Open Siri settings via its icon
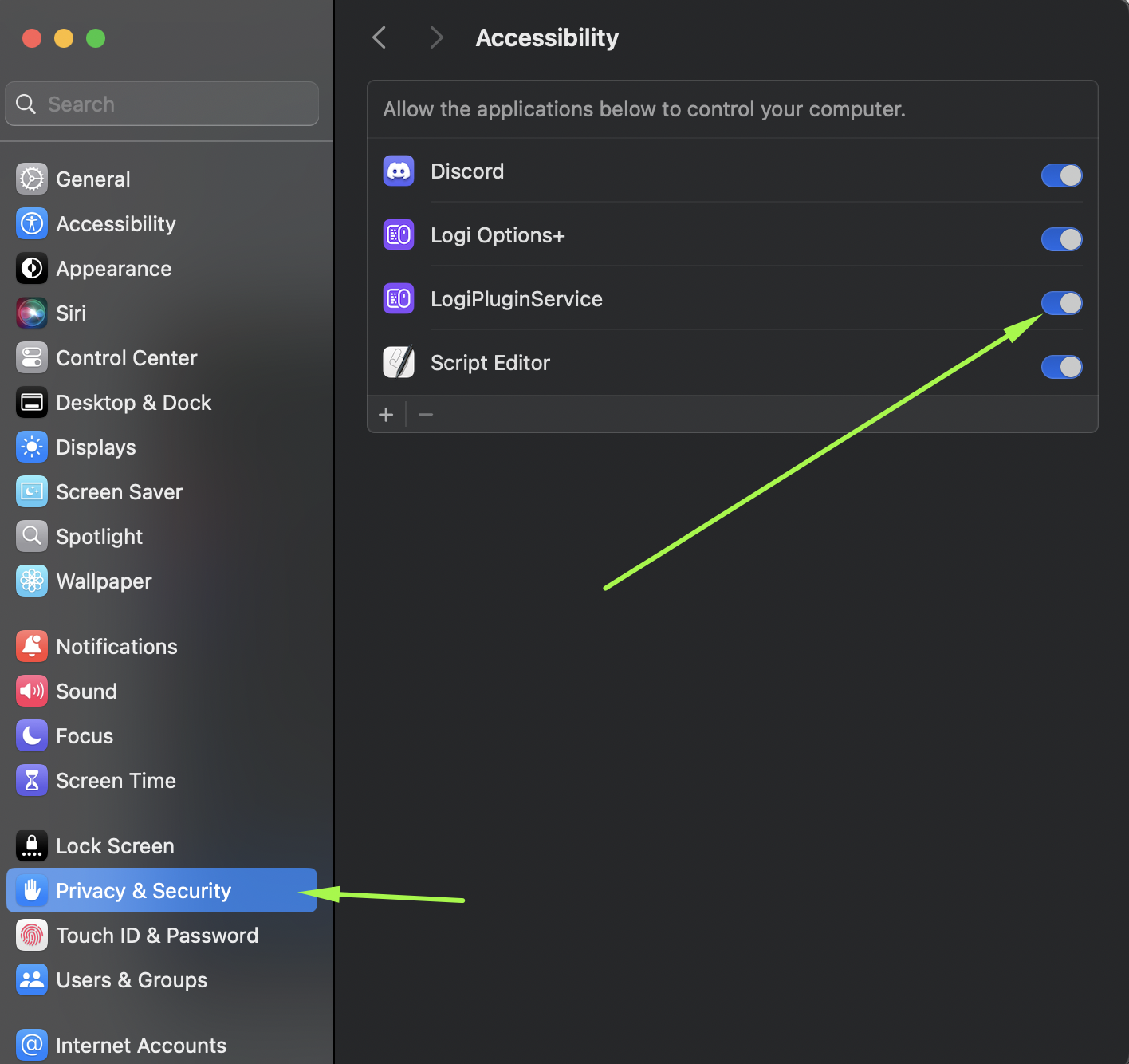The height and width of the screenshot is (1064, 1129). pyautogui.click(x=32, y=313)
